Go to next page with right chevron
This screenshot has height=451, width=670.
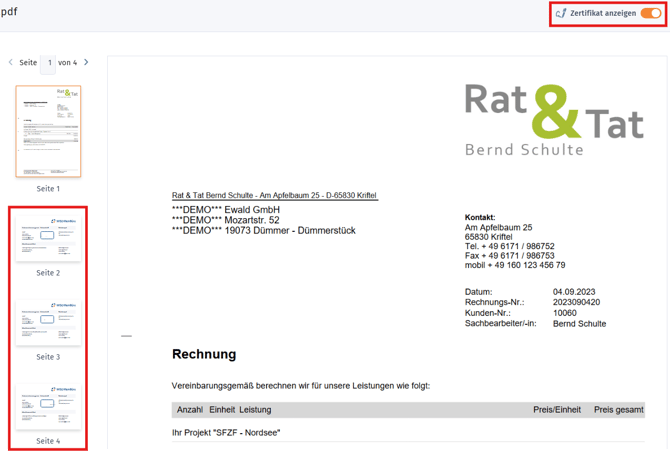coord(86,62)
